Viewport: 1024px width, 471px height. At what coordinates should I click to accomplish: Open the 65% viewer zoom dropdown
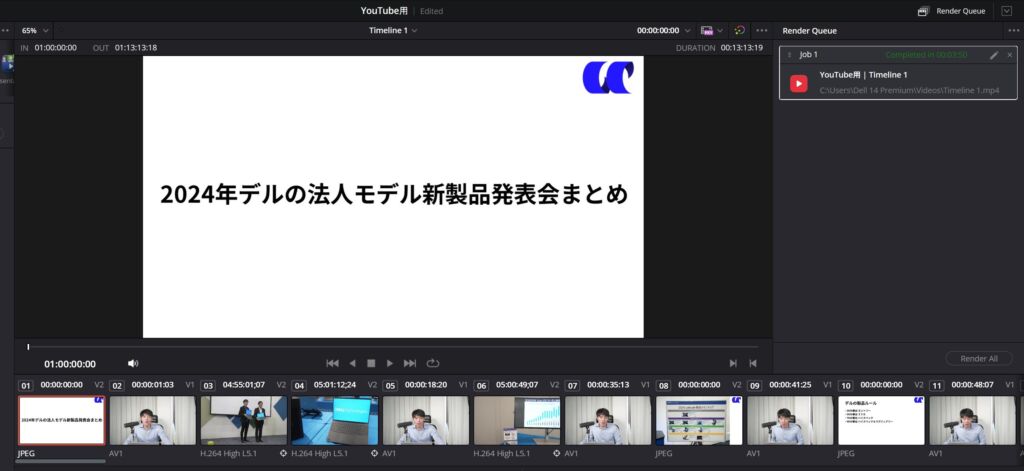[35, 31]
